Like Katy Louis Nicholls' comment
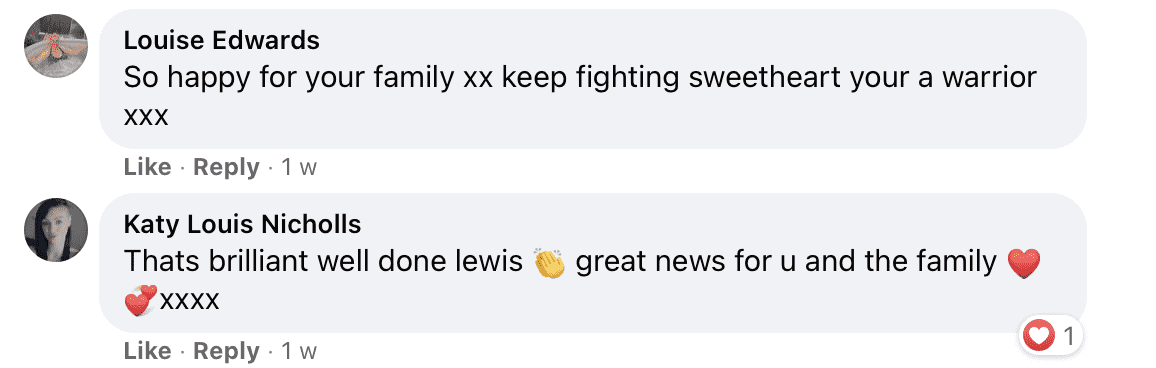Image resolution: width=1156 pixels, height=368 pixels. pyautogui.click(x=147, y=351)
